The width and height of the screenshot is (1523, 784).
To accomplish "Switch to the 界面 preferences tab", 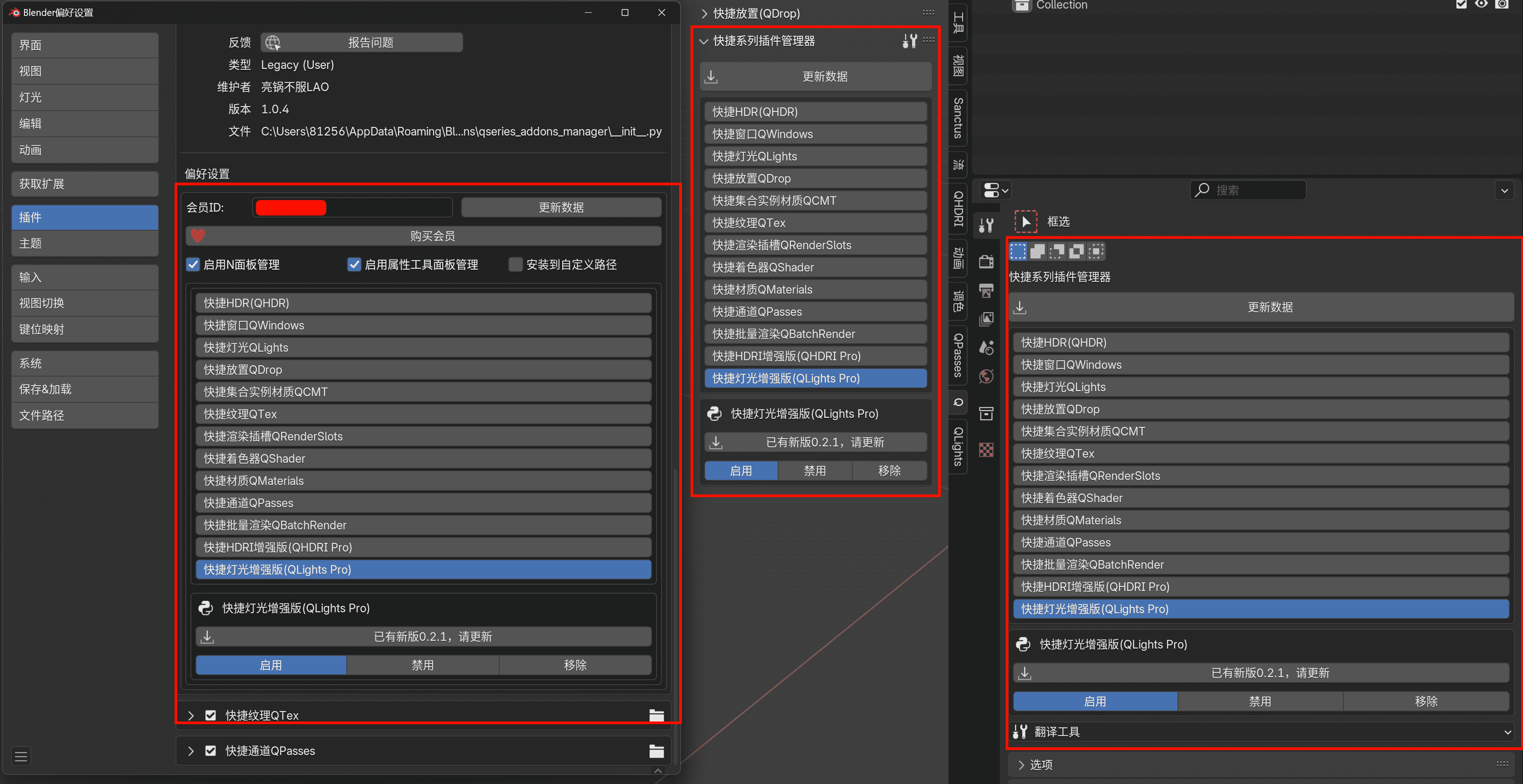I will tap(84, 45).
